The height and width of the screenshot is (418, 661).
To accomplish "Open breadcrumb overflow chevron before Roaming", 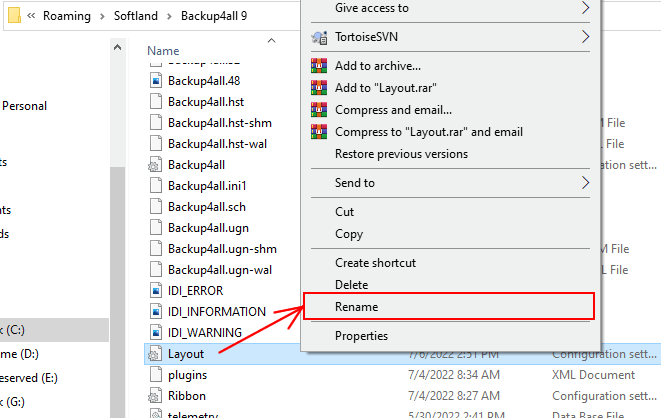I will (31, 16).
